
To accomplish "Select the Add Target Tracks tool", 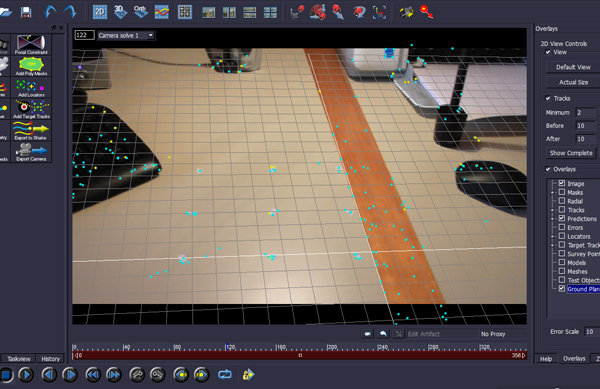I will pyautogui.click(x=31, y=109).
